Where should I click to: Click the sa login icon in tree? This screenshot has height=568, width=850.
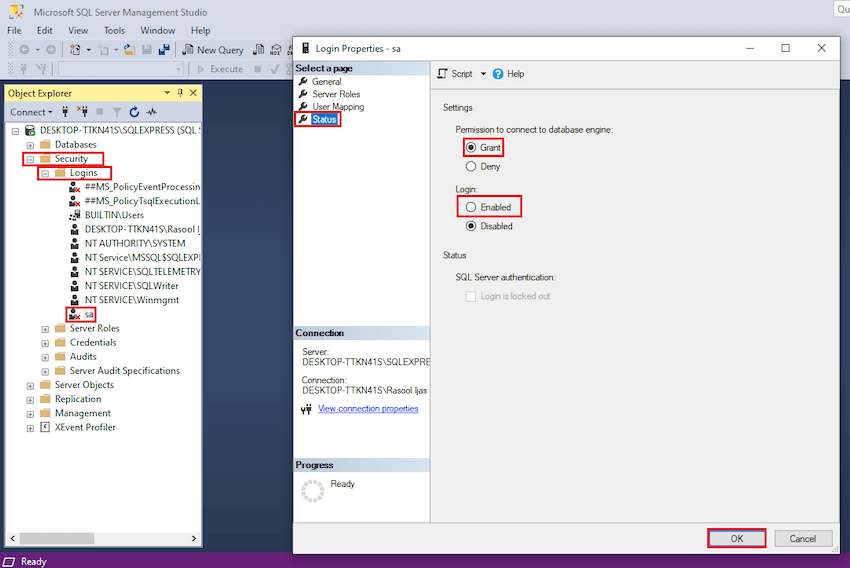coord(75,314)
